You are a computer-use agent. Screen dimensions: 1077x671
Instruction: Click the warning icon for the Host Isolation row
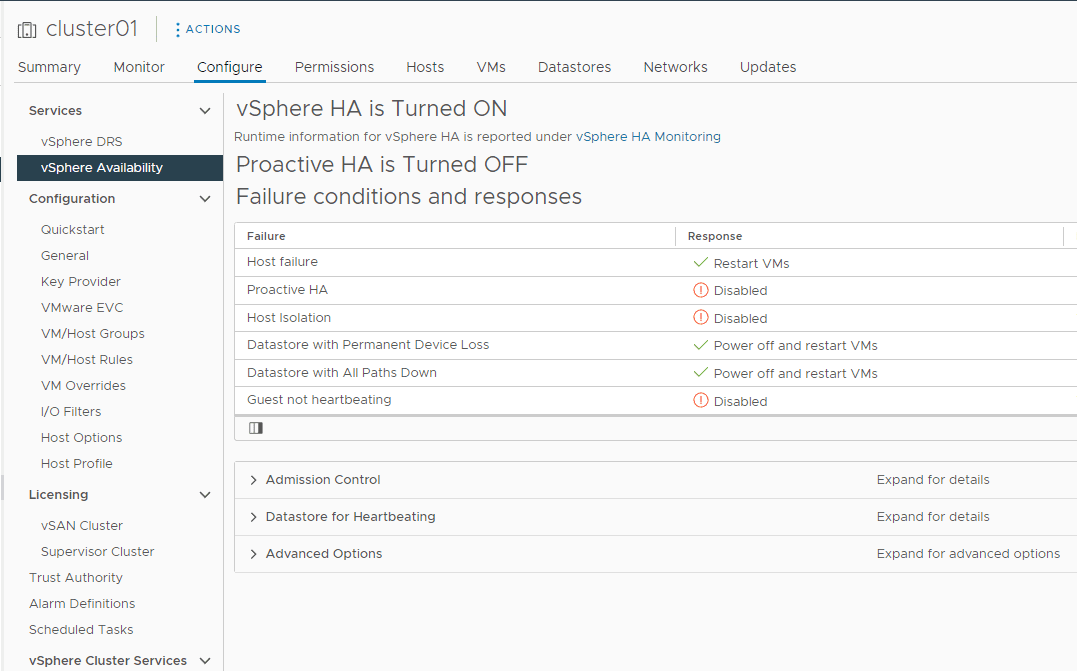700,318
